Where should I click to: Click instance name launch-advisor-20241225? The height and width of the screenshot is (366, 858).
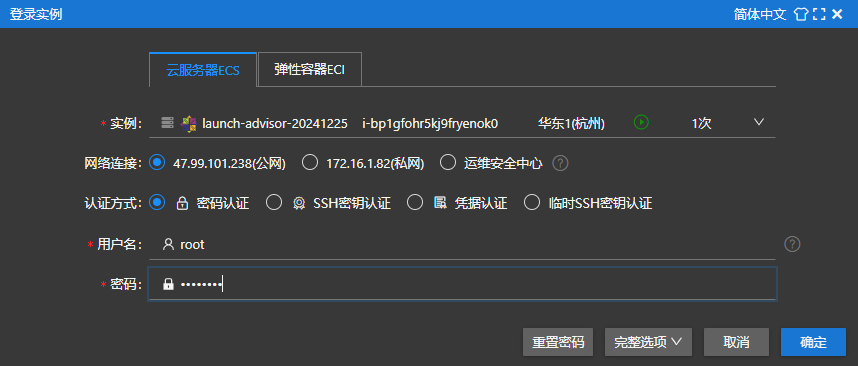coord(275,123)
